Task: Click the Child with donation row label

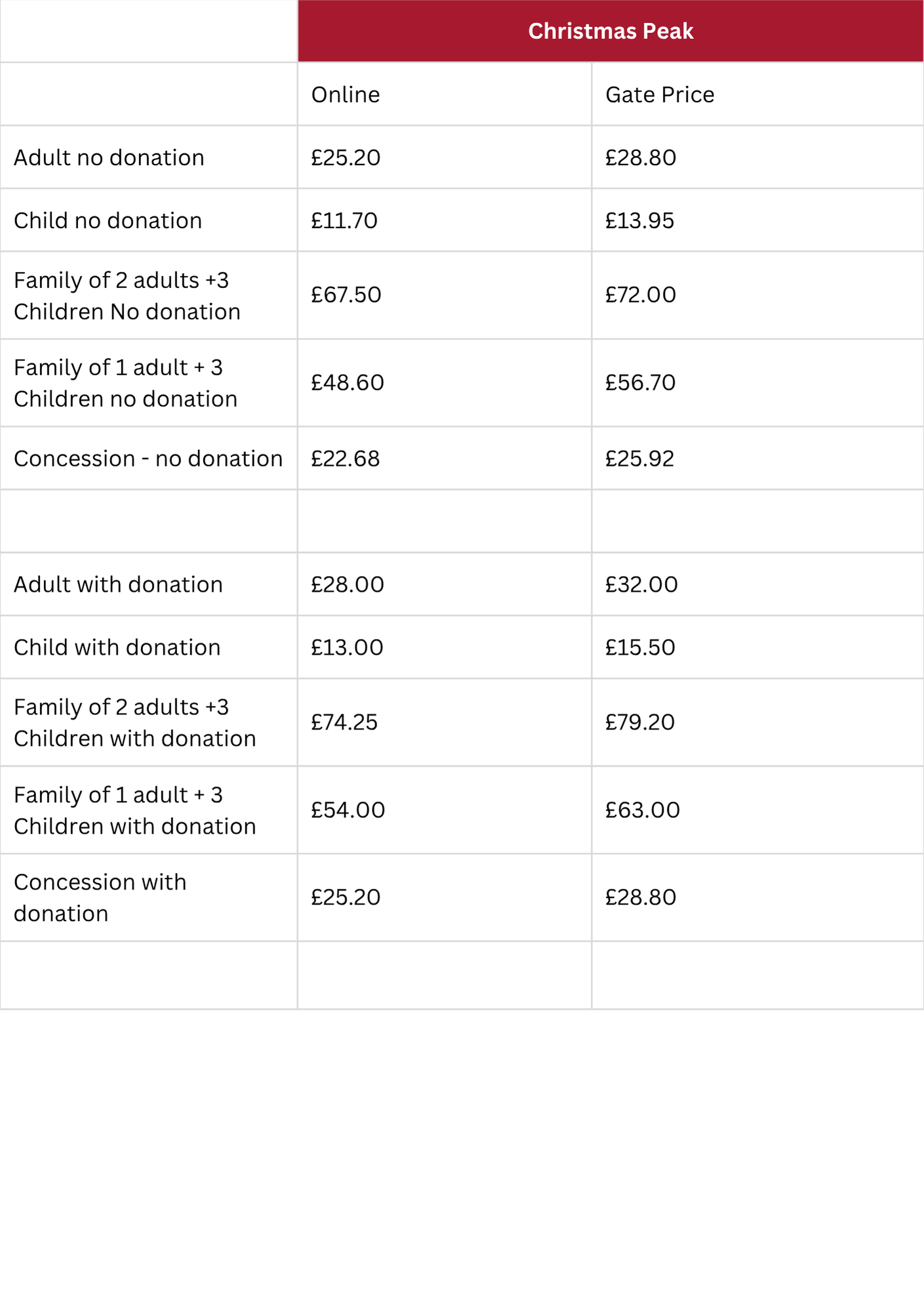Action: (x=117, y=648)
